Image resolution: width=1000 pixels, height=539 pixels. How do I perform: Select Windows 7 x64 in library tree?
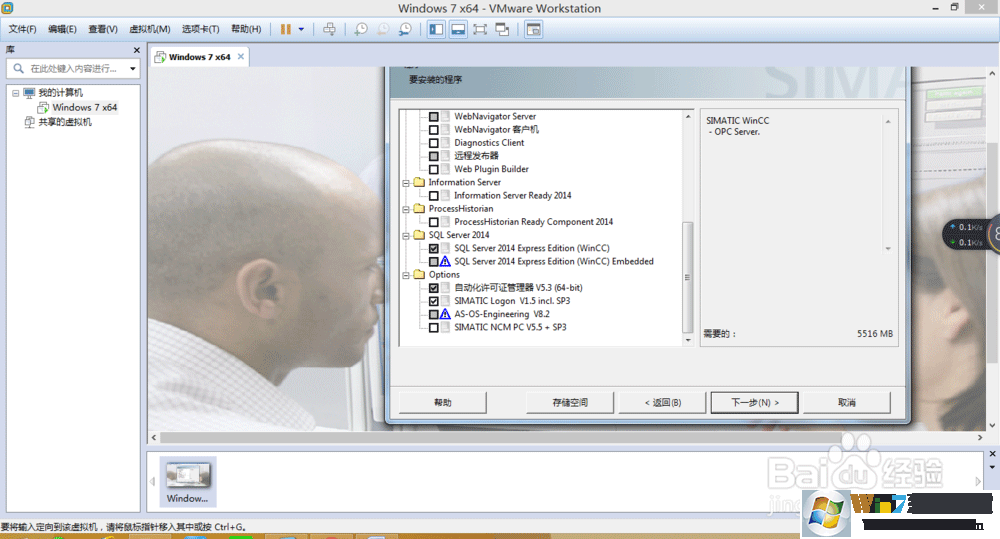tap(84, 107)
